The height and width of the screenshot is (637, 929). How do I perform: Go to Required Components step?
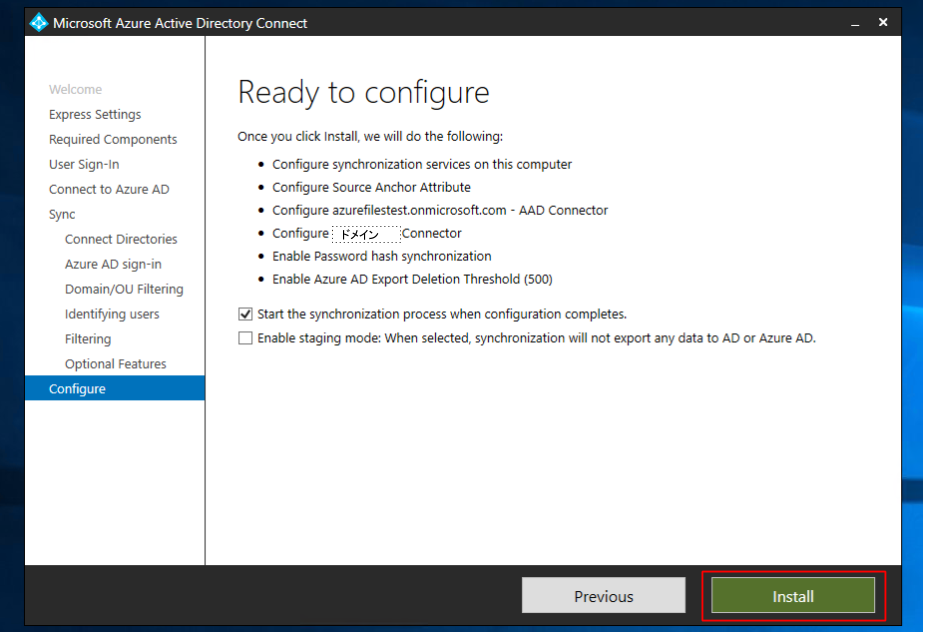pos(113,139)
